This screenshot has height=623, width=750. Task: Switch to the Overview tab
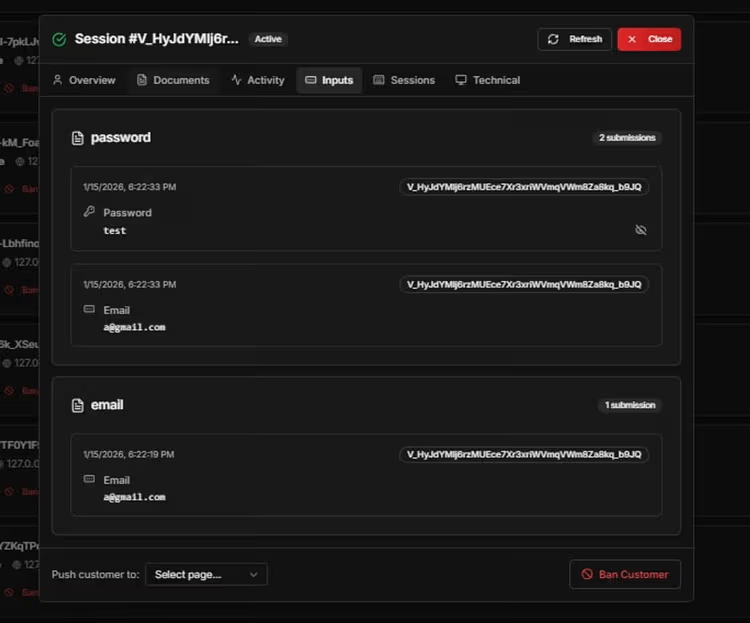click(84, 80)
